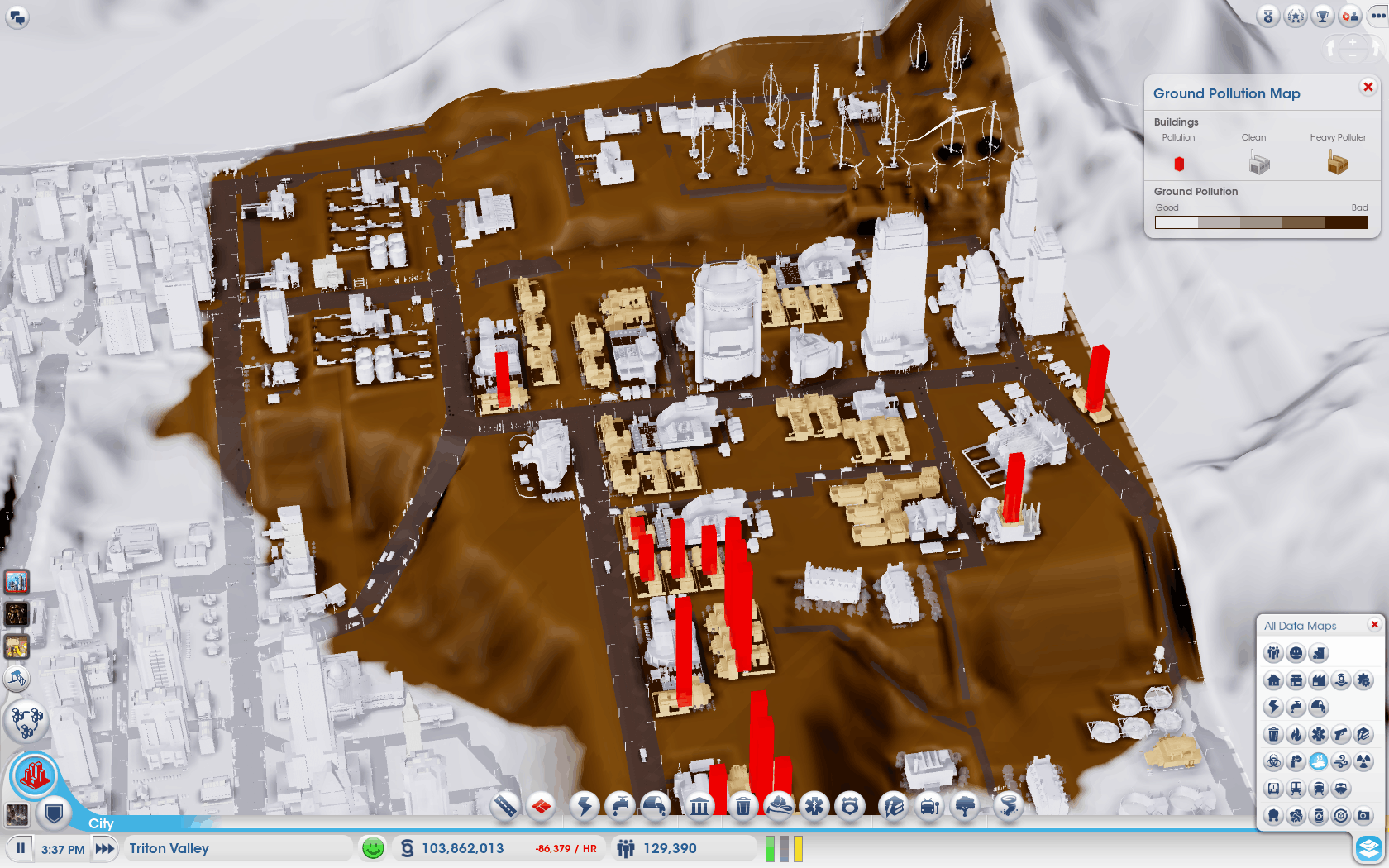1389x868 pixels.
Task: Show the Fire data map
Action: coord(1296,734)
